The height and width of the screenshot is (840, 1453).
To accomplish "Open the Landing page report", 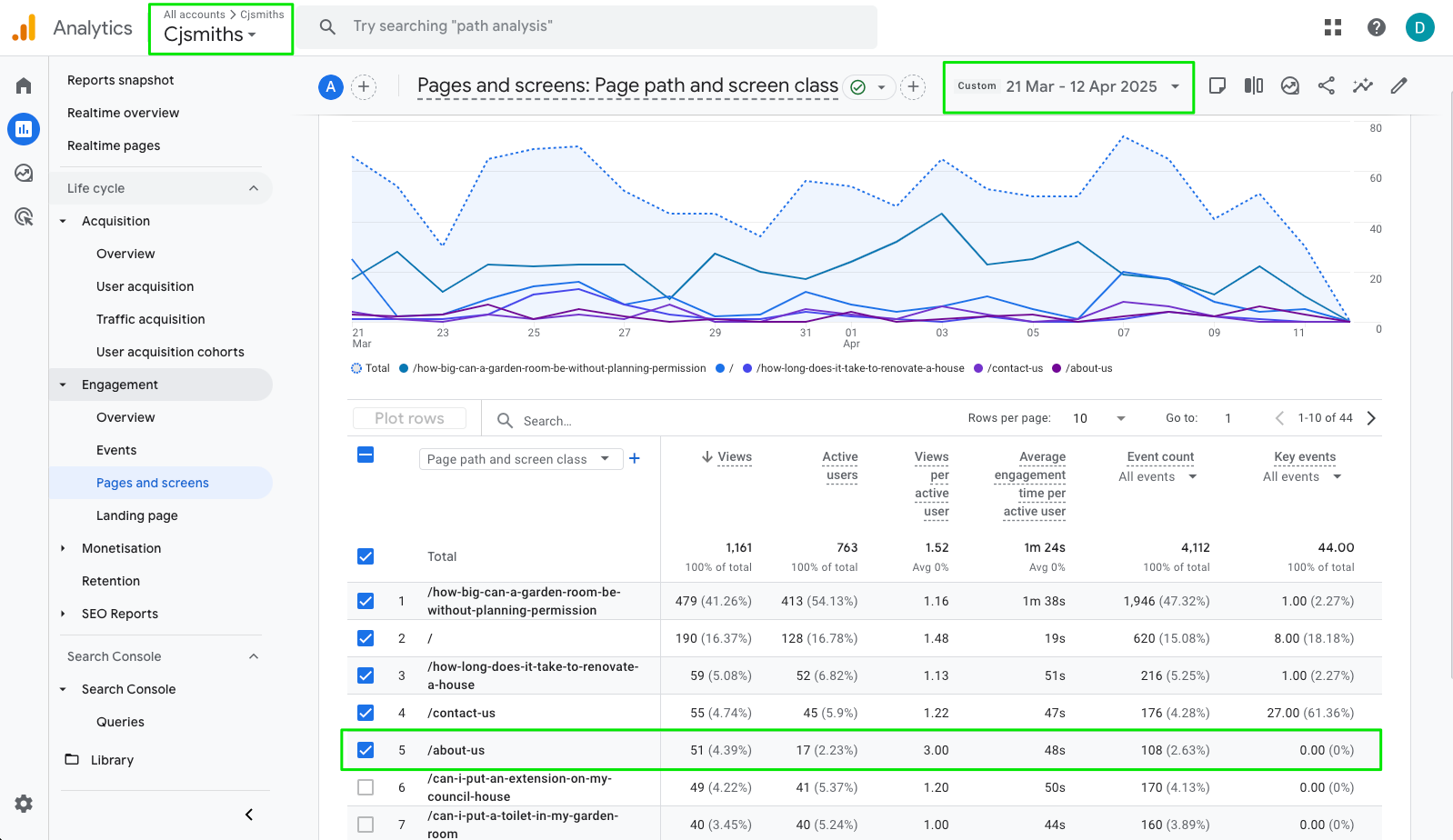I will click(136, 515).
